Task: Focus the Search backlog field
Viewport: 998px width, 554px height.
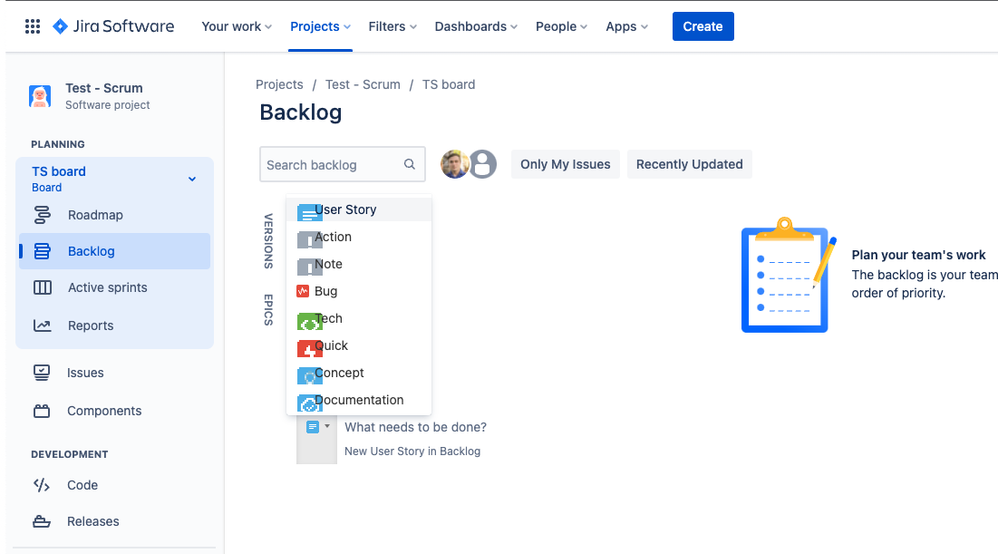Action: 342,164
